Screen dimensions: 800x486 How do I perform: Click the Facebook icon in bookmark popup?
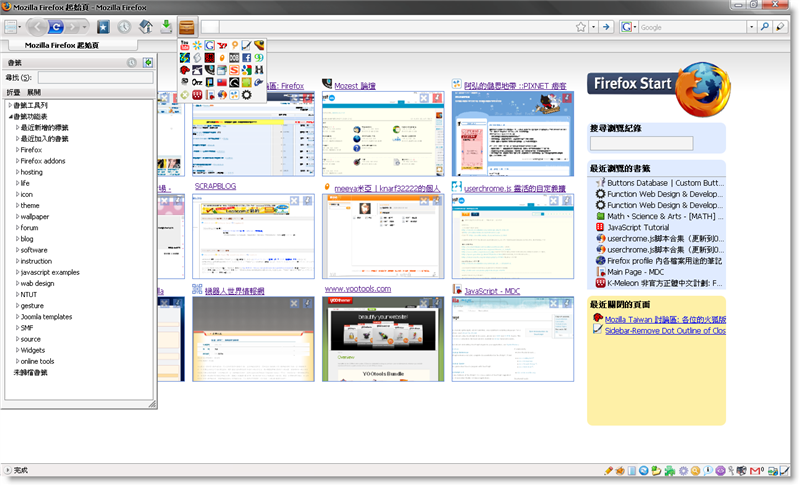pos(247,58)
